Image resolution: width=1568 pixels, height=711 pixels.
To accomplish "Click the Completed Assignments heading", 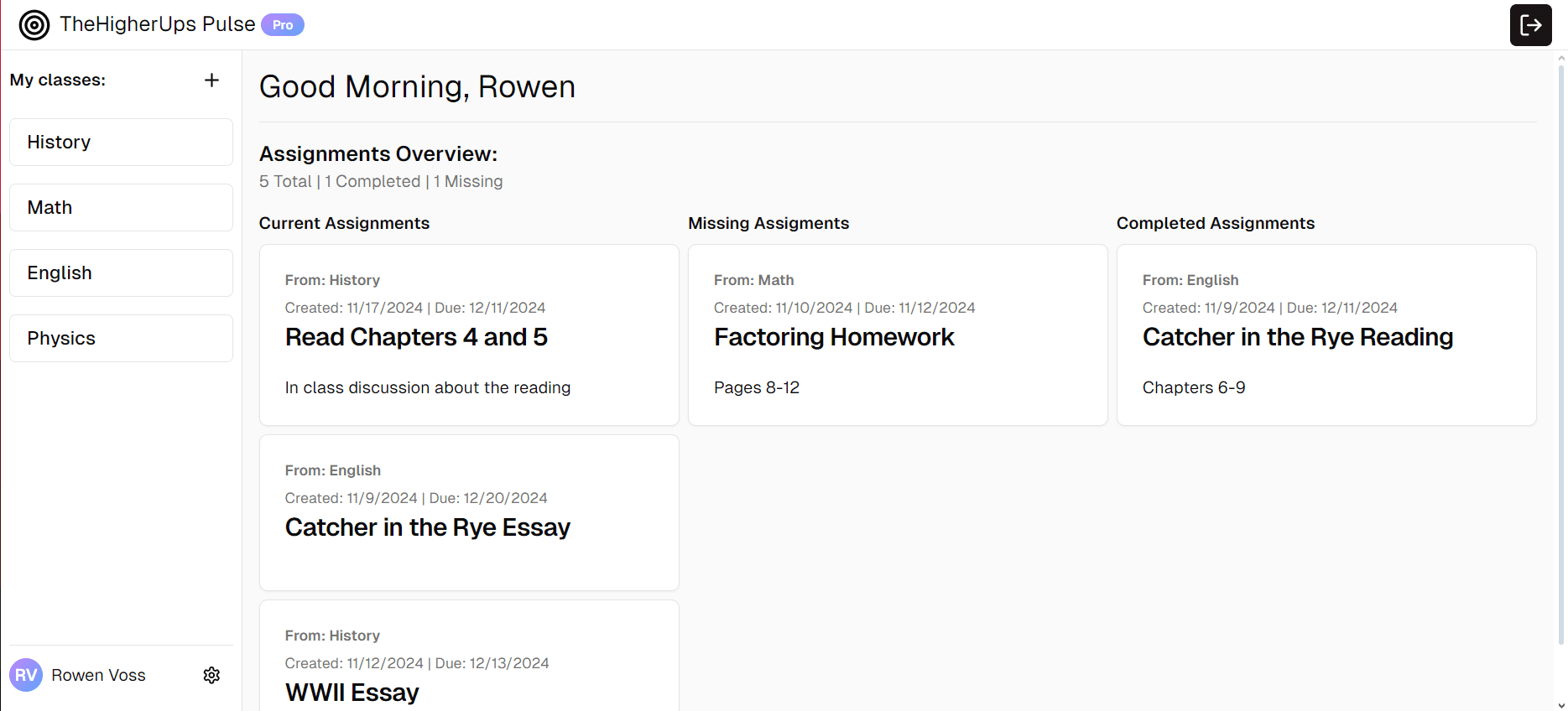I will (1215, 223).
